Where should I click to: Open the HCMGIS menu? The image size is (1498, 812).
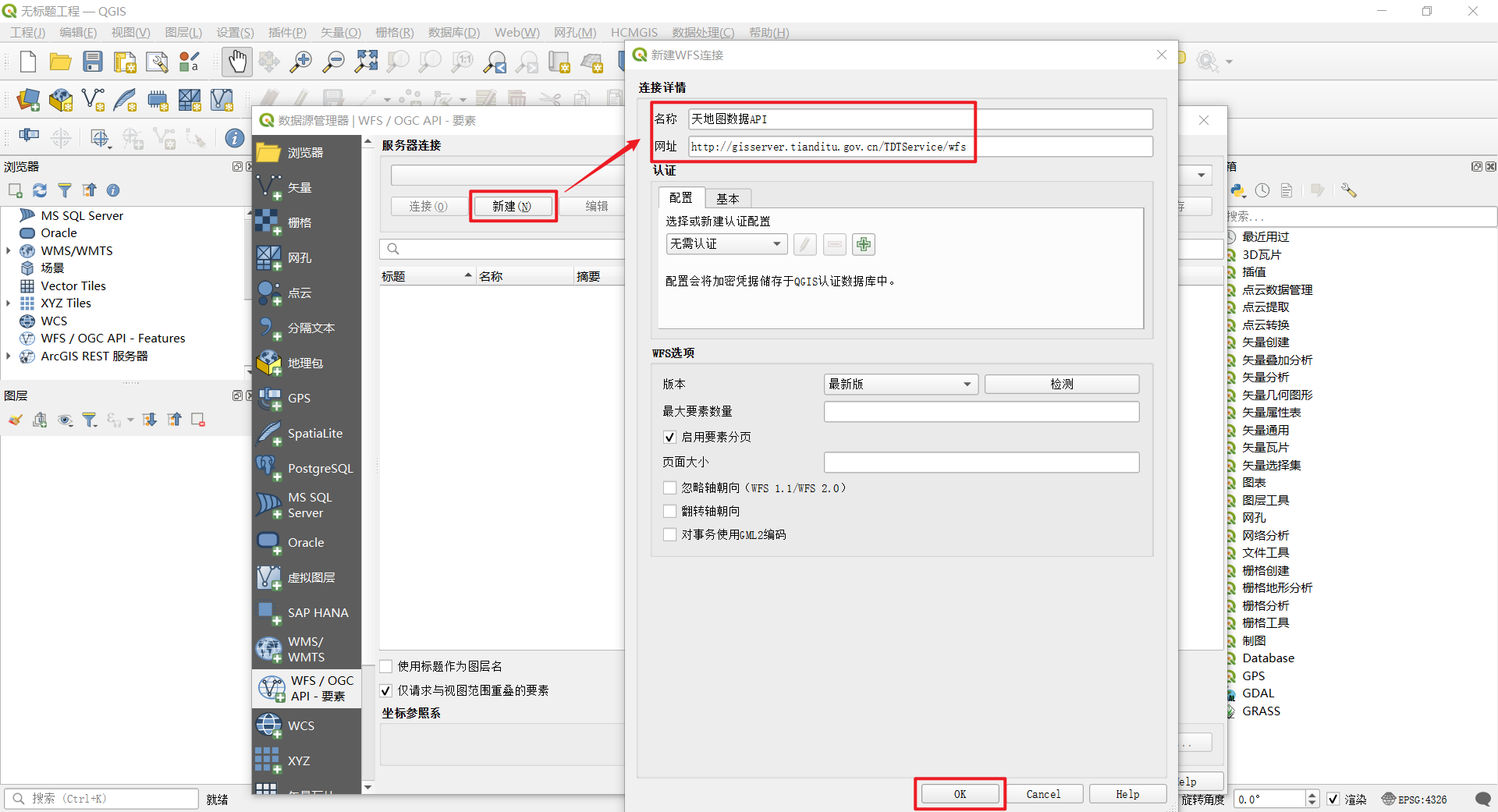point(634,33)
